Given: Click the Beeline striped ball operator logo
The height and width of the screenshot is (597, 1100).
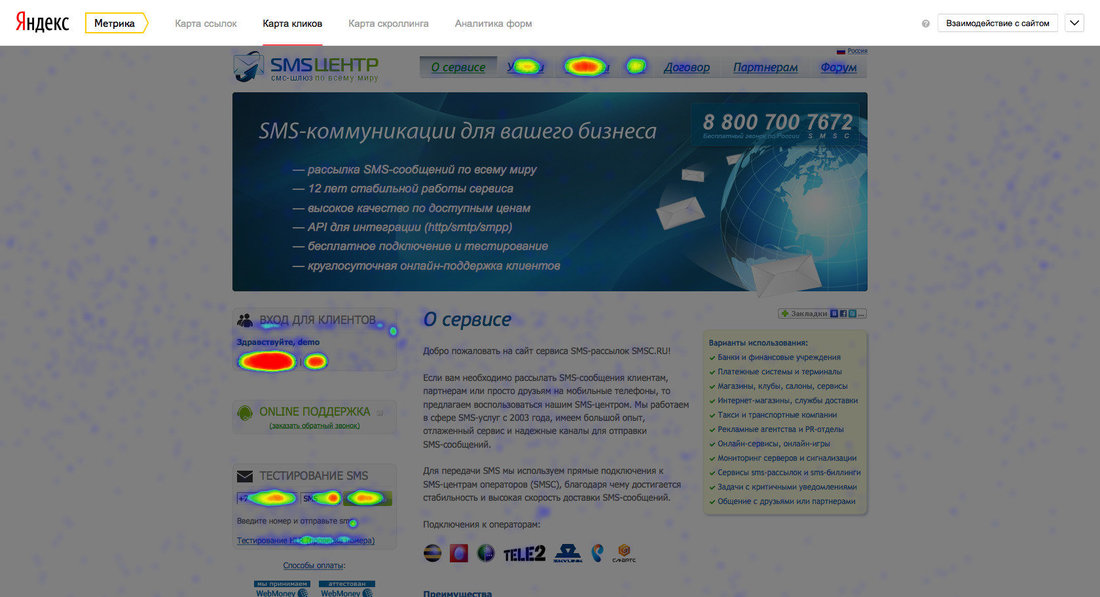Looking at the screenshot, I should (x=433, y=553).
